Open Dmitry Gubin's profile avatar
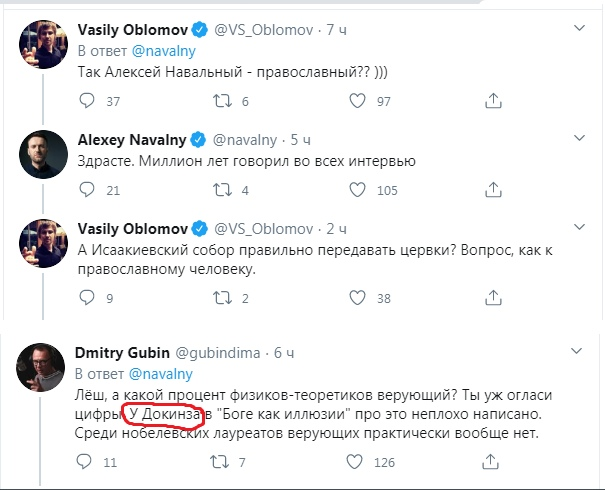This screenshot has width=605, height=490. point(39,370)
